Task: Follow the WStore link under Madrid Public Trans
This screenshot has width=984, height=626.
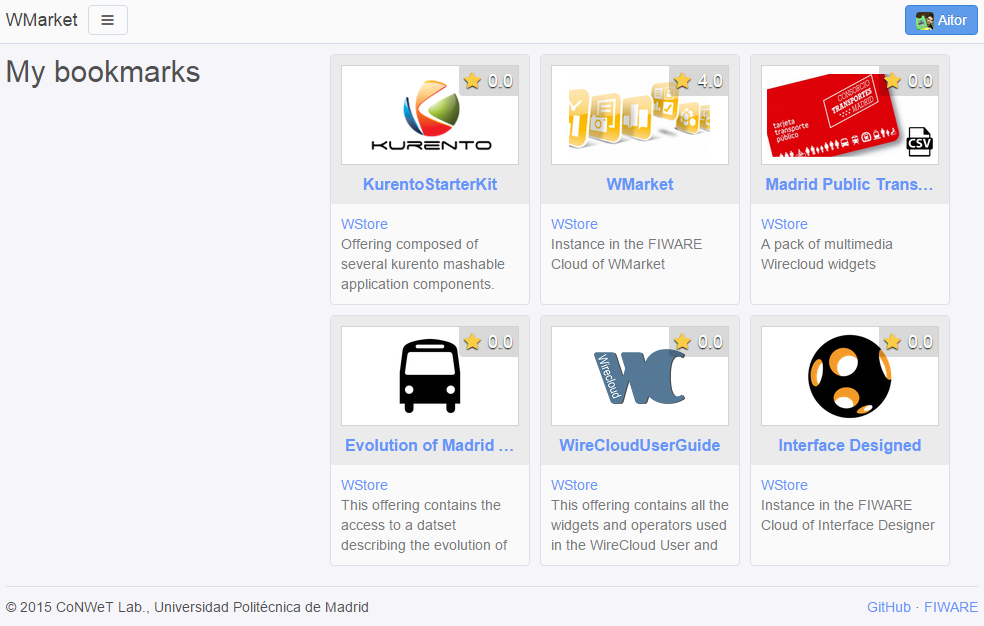Action: [x=784, y=224]
